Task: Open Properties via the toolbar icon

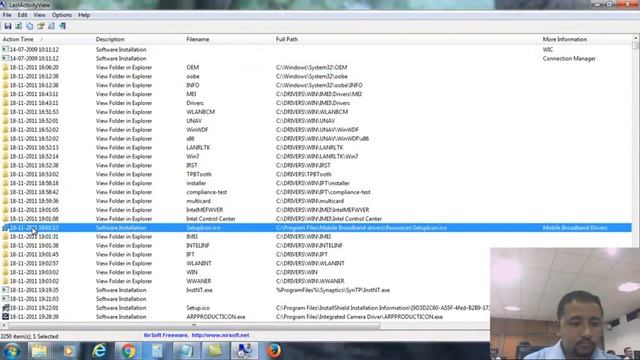Action: pyautogui.click(x=40, y=26)
